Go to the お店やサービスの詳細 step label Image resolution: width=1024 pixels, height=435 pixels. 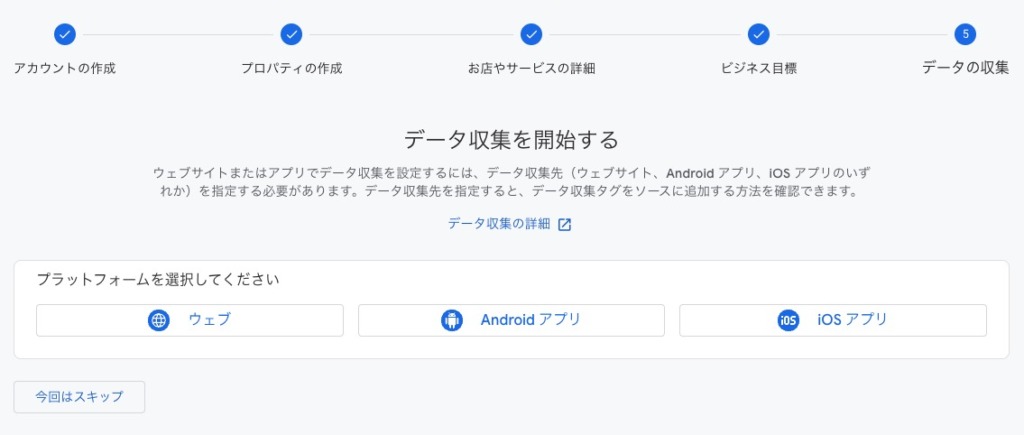tap(532, 69)
